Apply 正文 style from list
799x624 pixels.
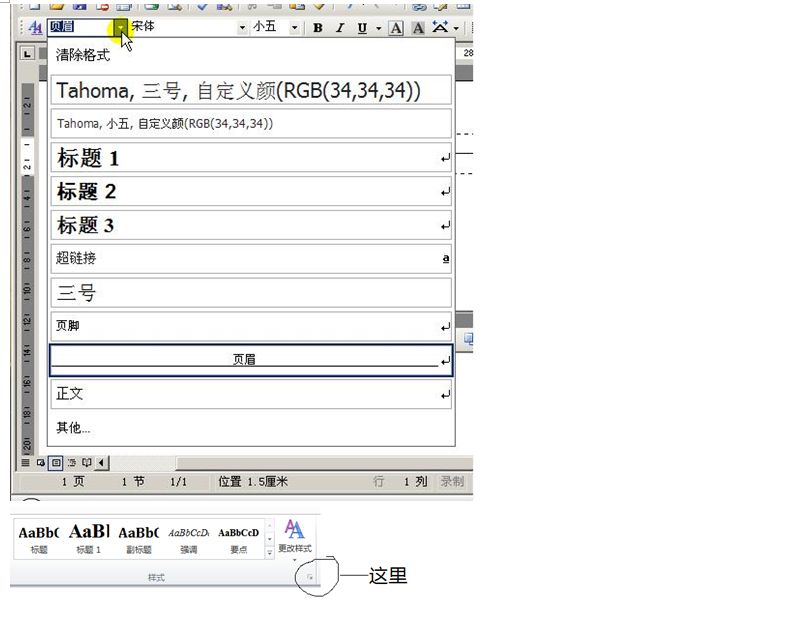pos(251,394)
